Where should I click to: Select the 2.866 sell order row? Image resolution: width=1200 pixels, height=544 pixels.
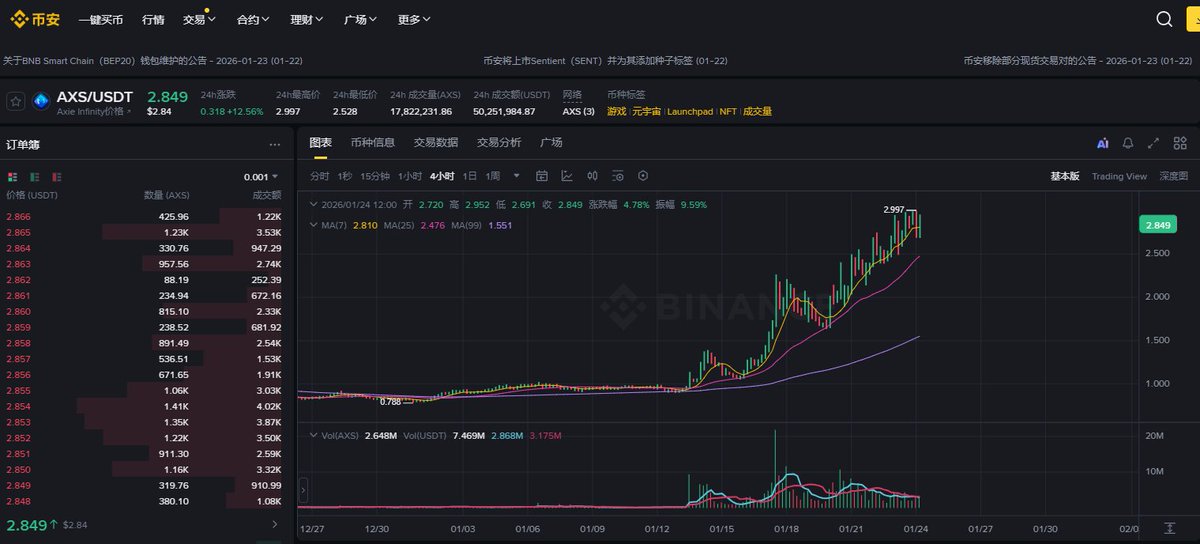point(147,216)
